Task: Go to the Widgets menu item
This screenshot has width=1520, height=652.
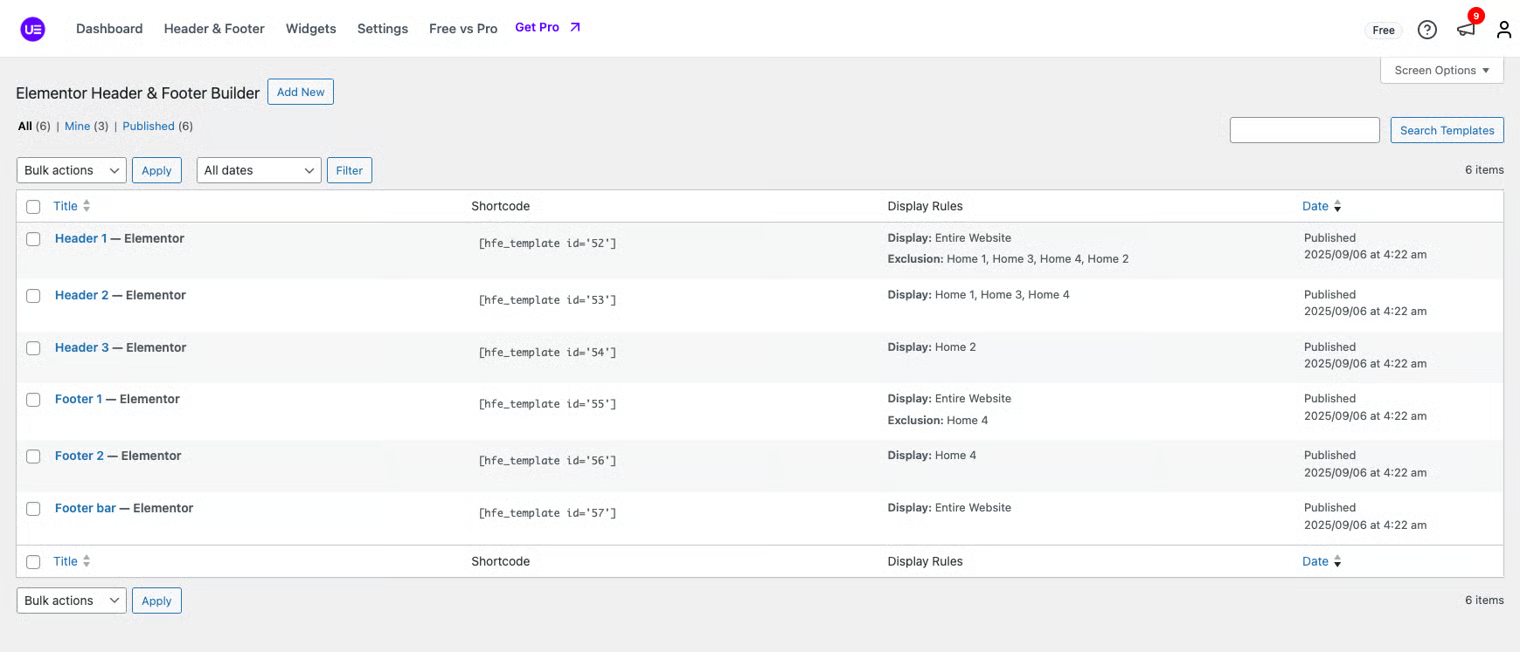Action: 310,29
